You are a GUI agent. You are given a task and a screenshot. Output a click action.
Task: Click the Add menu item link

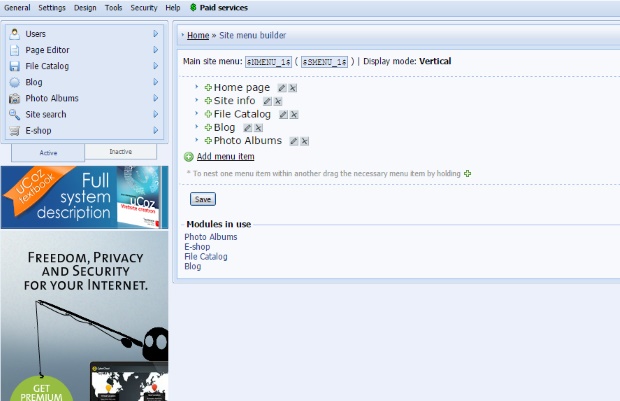(225, 157)
